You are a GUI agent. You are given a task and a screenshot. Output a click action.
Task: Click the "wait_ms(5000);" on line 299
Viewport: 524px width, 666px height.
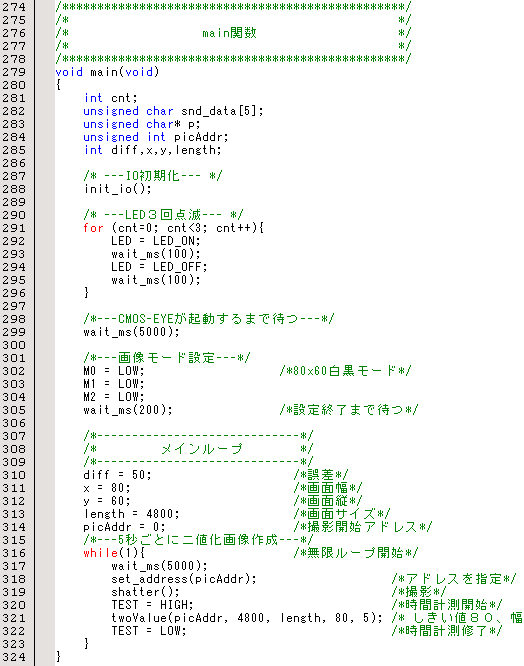coord(131,332)
